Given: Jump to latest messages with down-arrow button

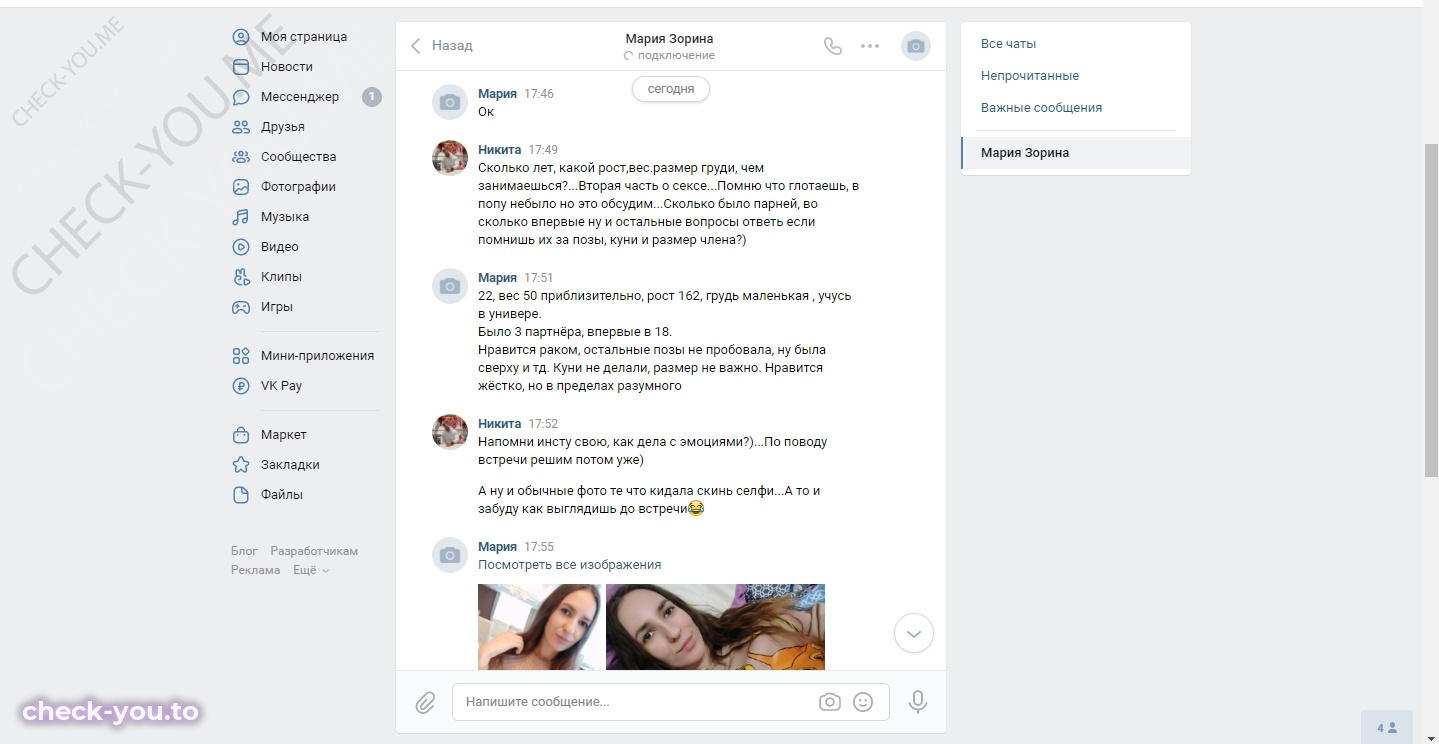Looking at the screenshot, I should pyautogui.click(x=913, y=633).
